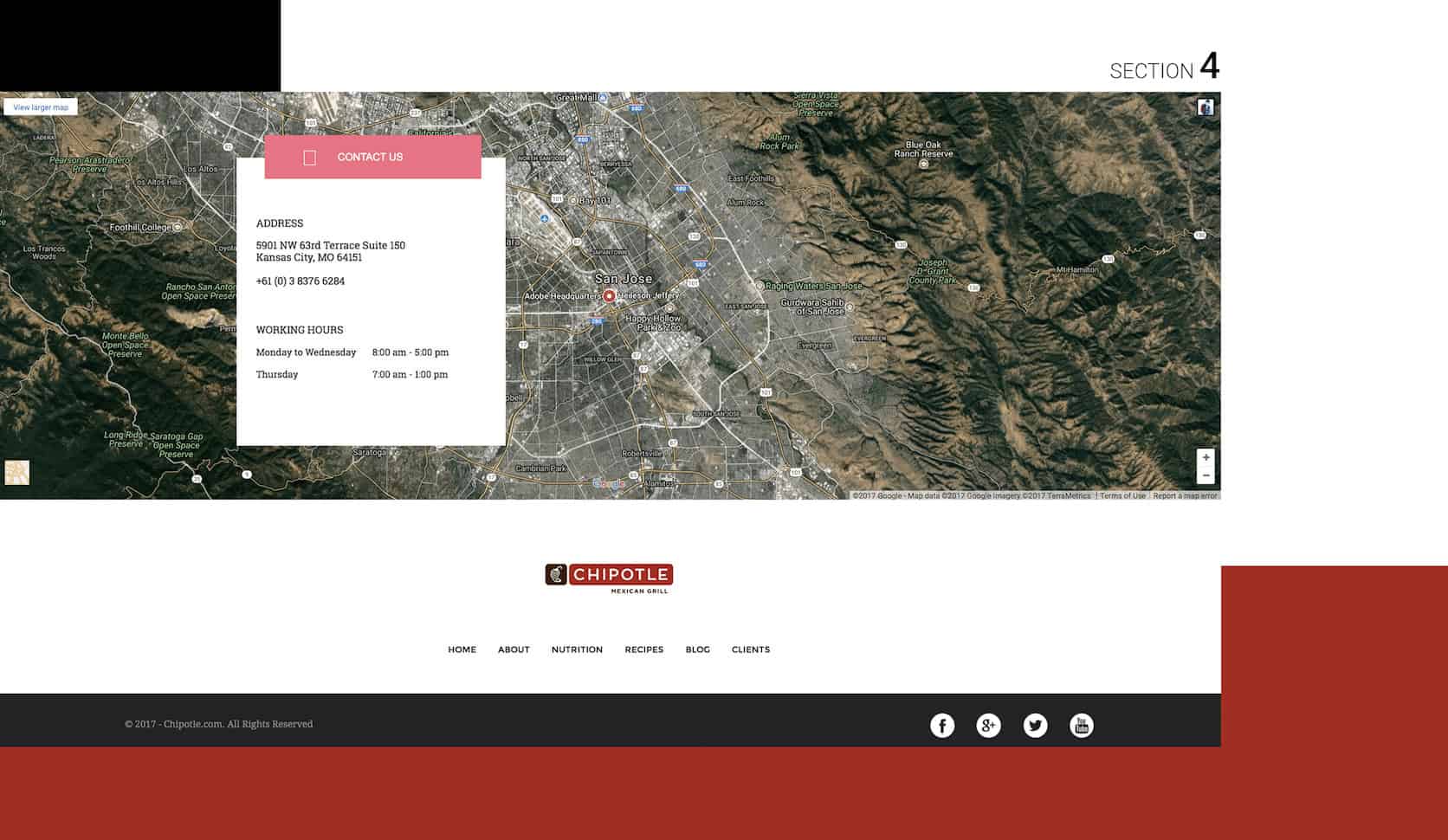This screenshot has width=1448, height=840.
Task: Zoom out using the map's minus icon
Action: click(x=1206, y=475)
